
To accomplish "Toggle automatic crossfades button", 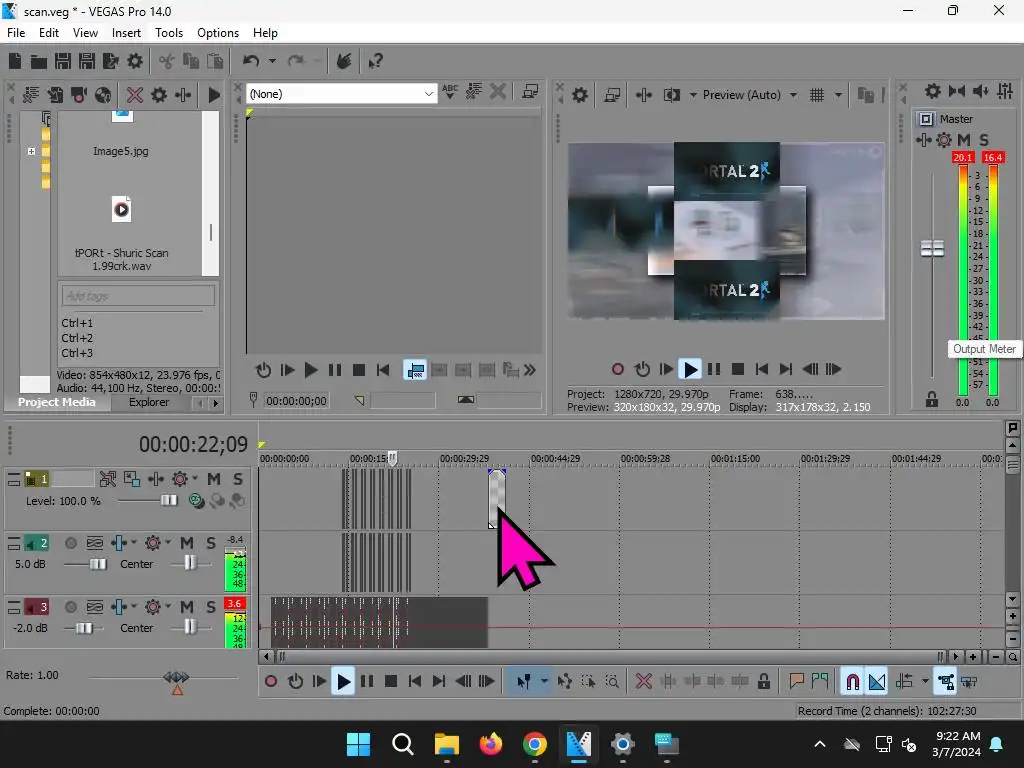I will (x=877, y=682).
